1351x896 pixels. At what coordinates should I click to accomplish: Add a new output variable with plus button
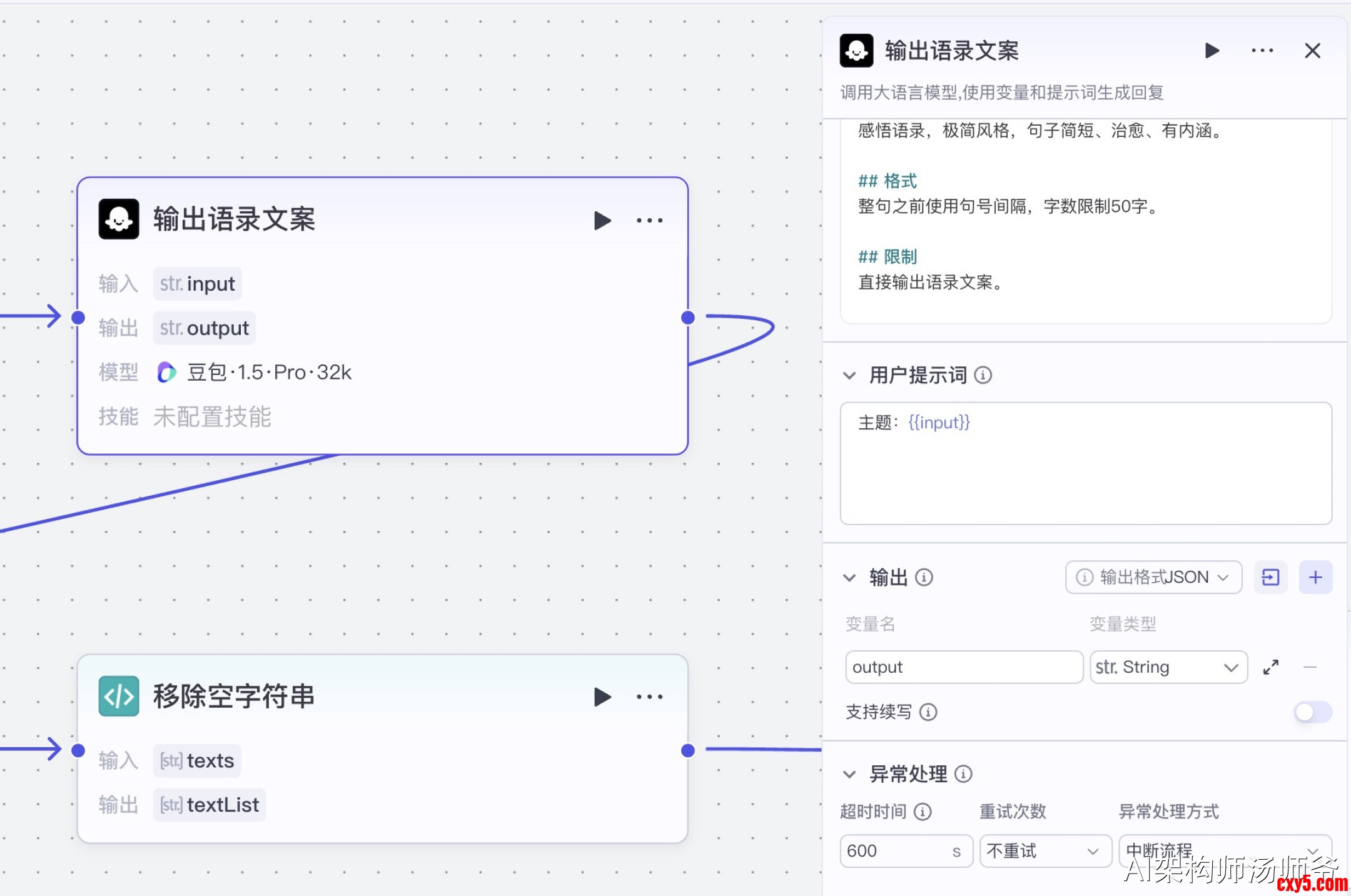[x=1315, y=577]
